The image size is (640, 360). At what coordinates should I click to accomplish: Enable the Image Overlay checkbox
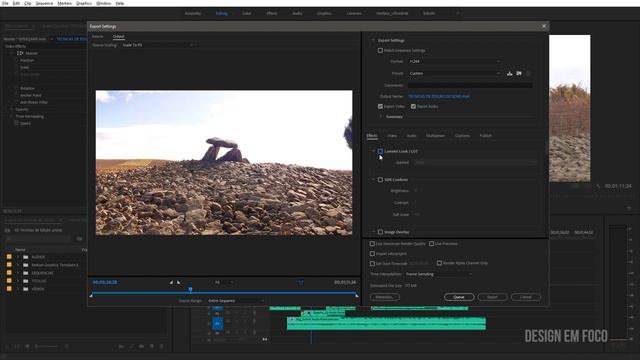(x=380, y=232)
